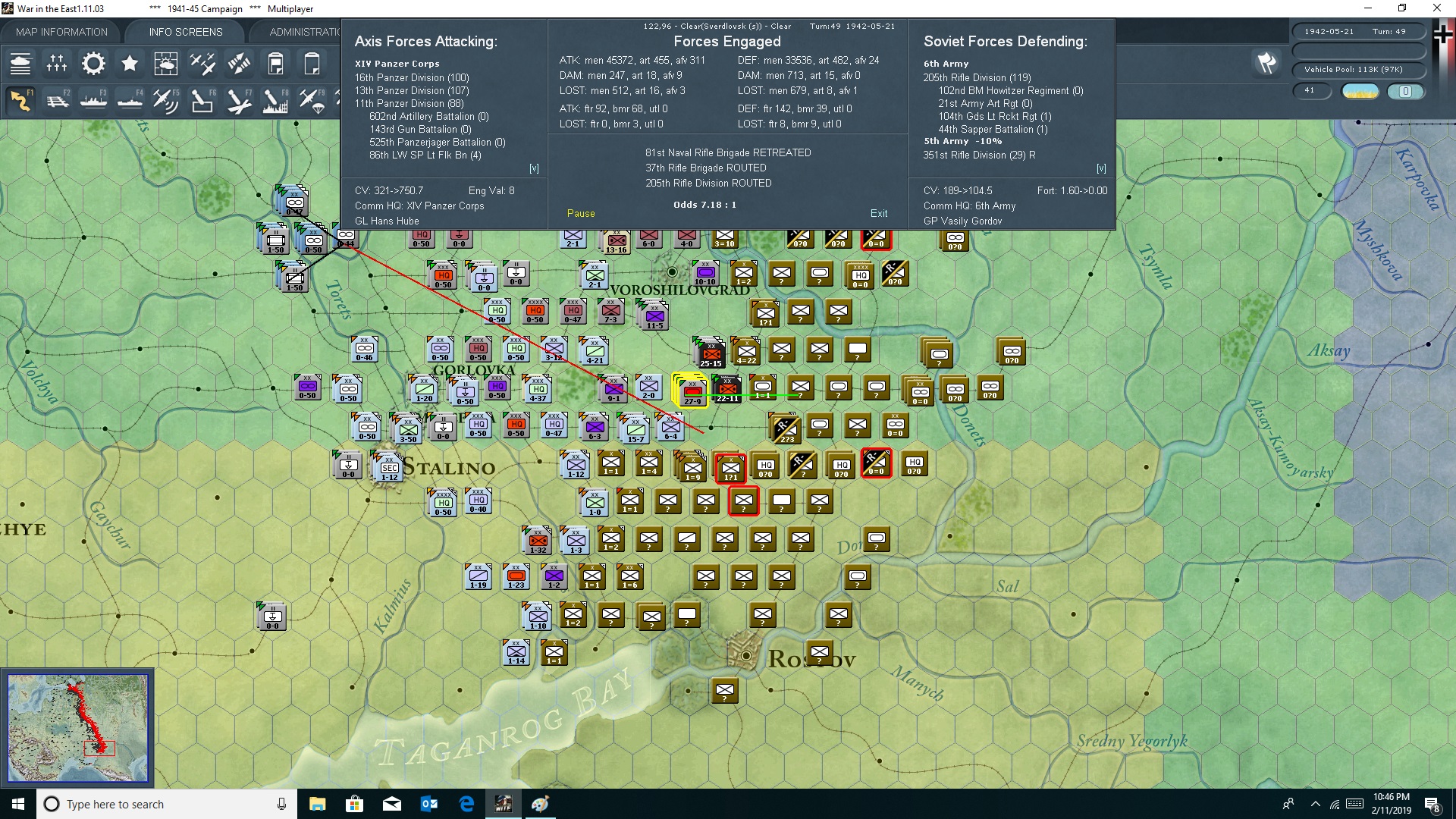Select the purple 10-10 unit near Voroshilovgrad
Viewport: 1456px width, 819px height.
tap(705, 273)
